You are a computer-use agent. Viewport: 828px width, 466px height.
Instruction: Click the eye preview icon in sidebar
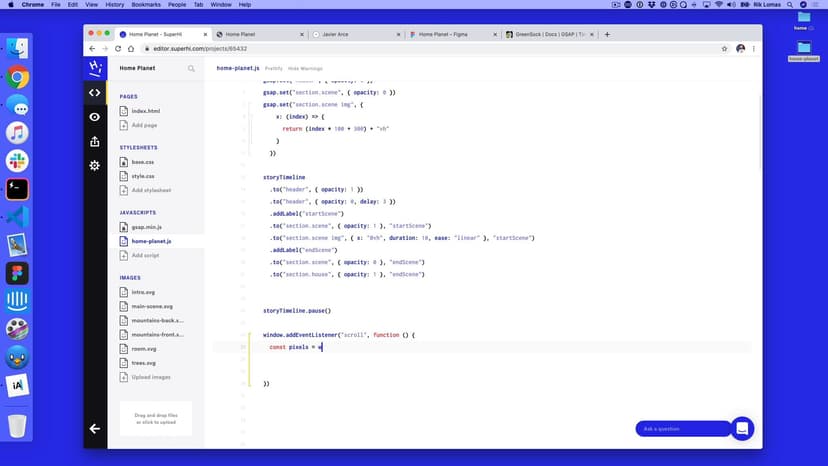[95, 117]
